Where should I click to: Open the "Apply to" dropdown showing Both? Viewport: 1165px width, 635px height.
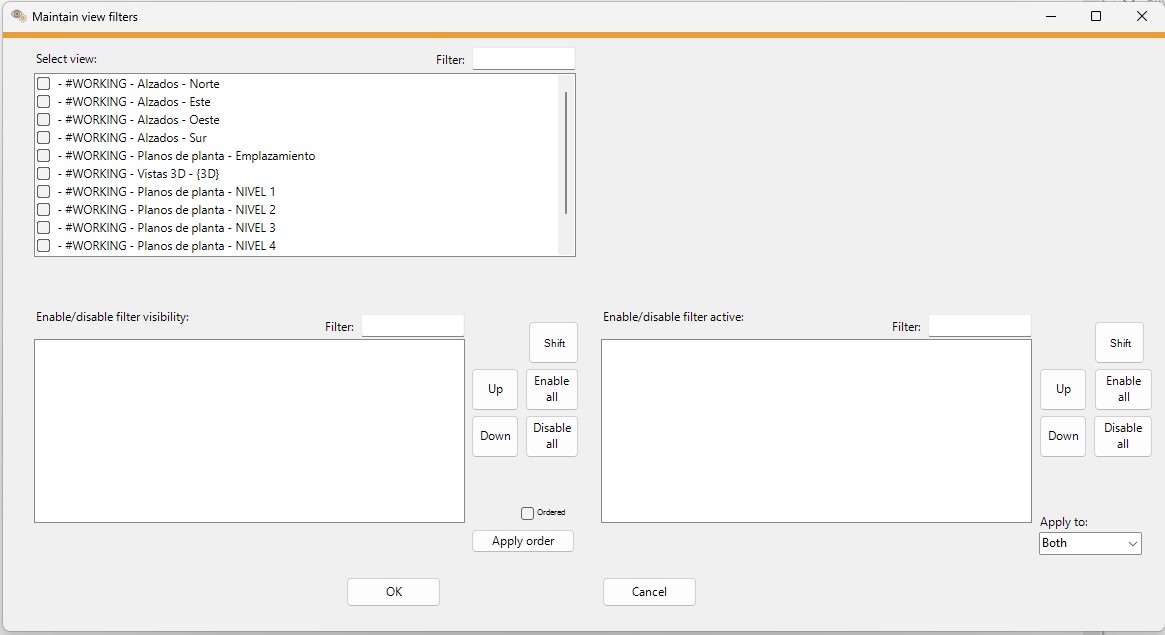click(1090, 543)
